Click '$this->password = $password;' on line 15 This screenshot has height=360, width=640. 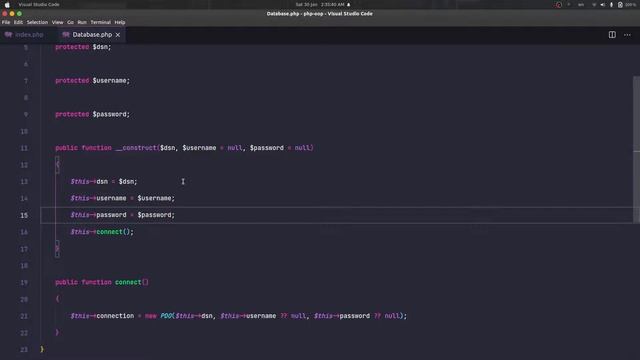[x=122, y=215]
